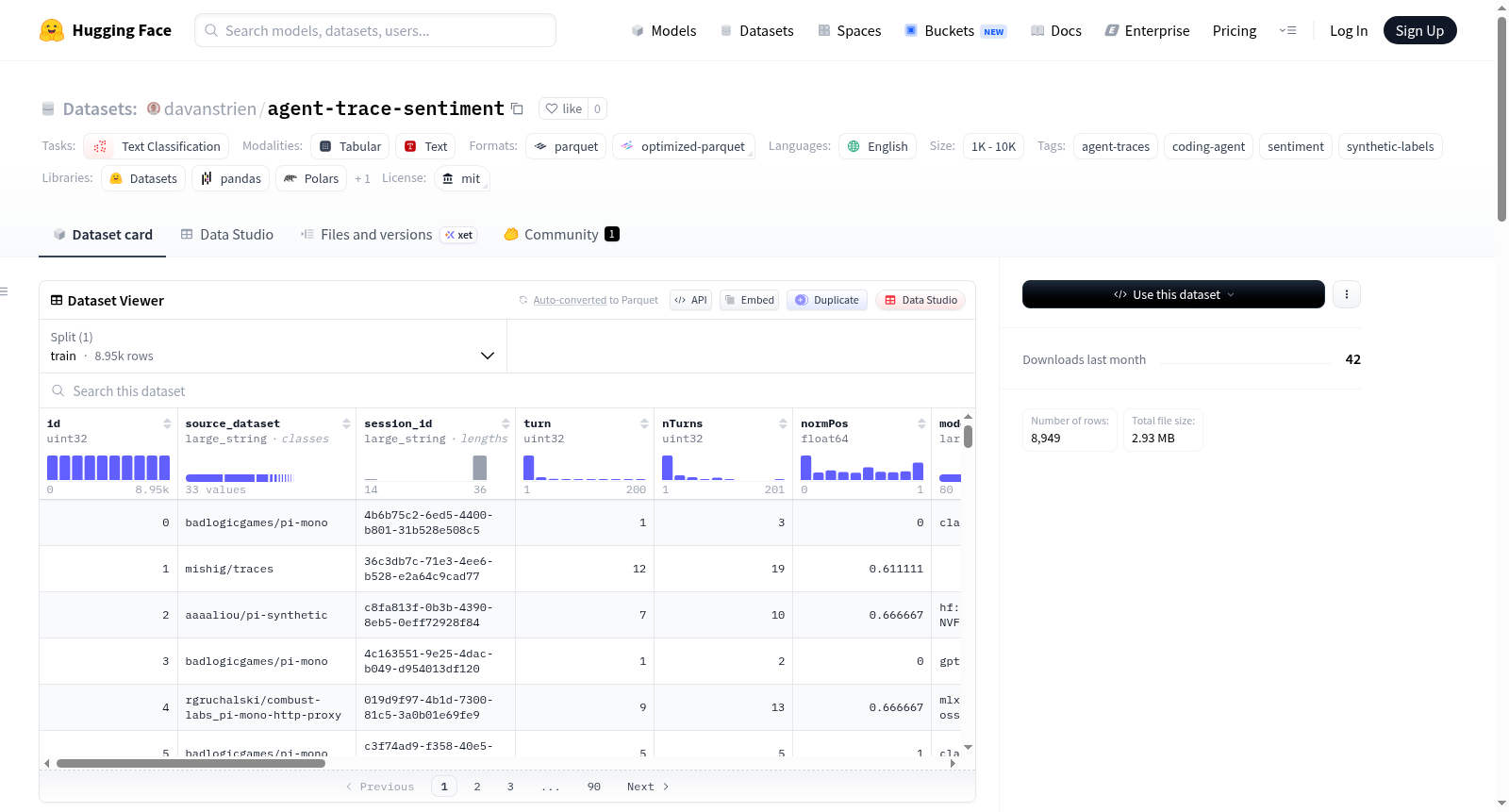
Task: Open the left sidebar table-of-contents icon
Action: (4, 291)
